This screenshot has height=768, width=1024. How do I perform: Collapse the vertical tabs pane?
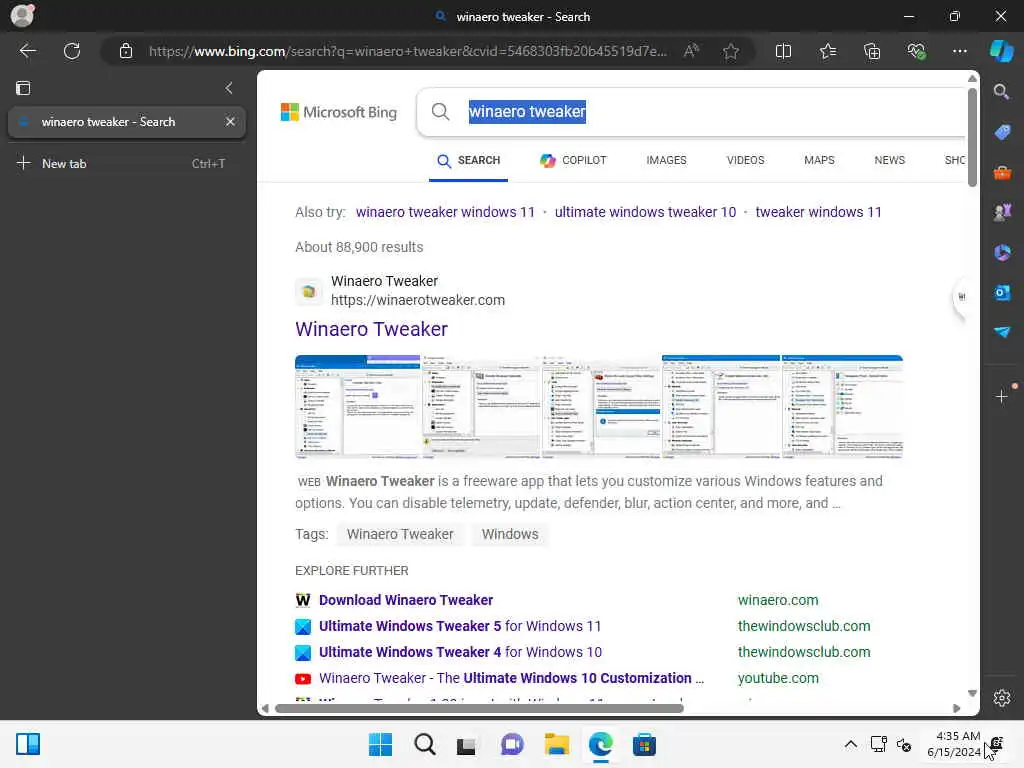229,88
